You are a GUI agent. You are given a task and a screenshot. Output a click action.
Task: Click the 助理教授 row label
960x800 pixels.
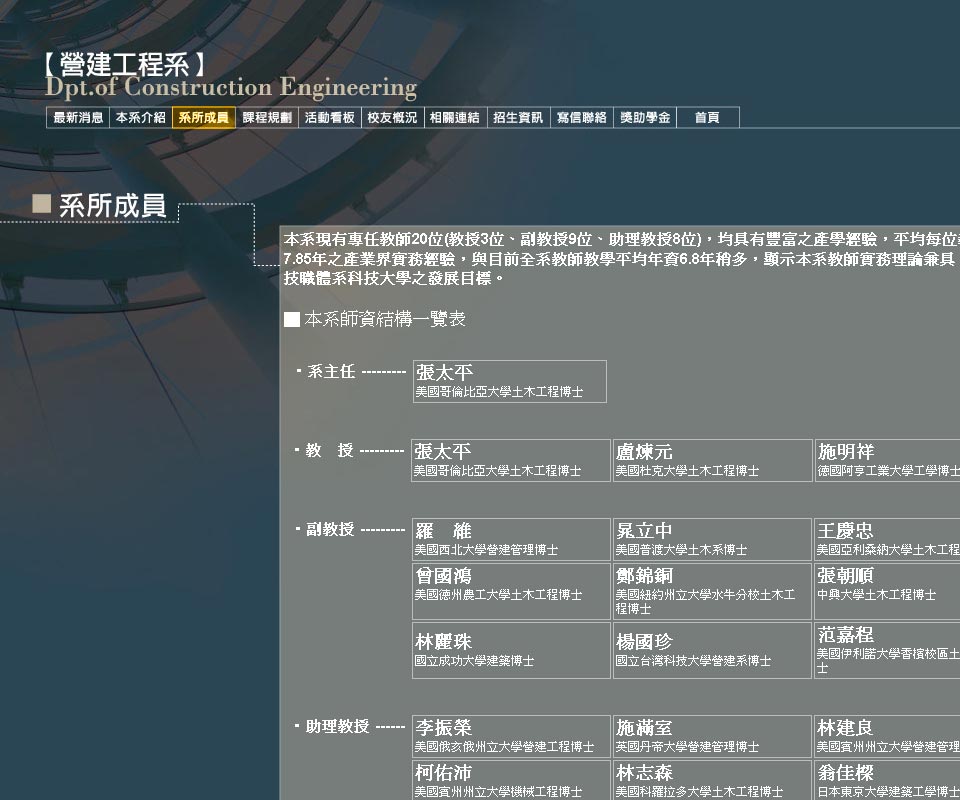point(337,726)
